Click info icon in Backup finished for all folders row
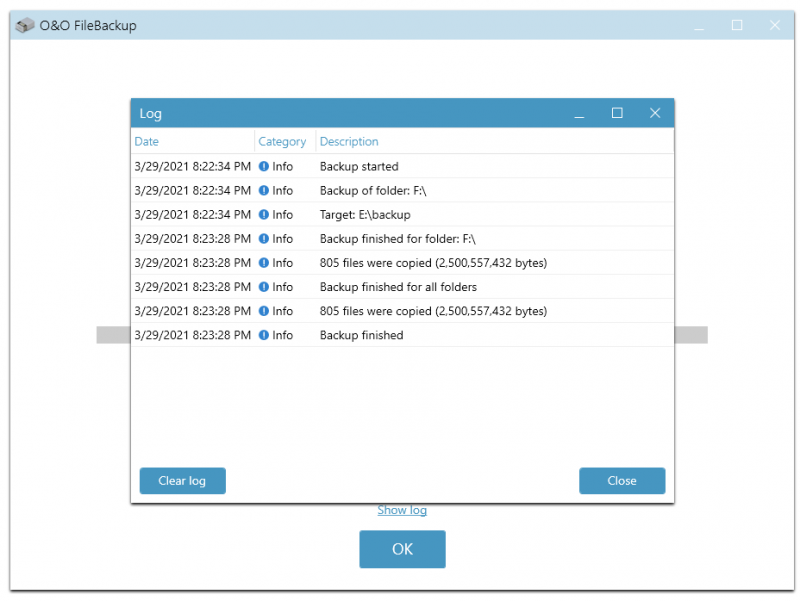Image resolution: width=800 pixels, height=601 pixels. [264, 287]
